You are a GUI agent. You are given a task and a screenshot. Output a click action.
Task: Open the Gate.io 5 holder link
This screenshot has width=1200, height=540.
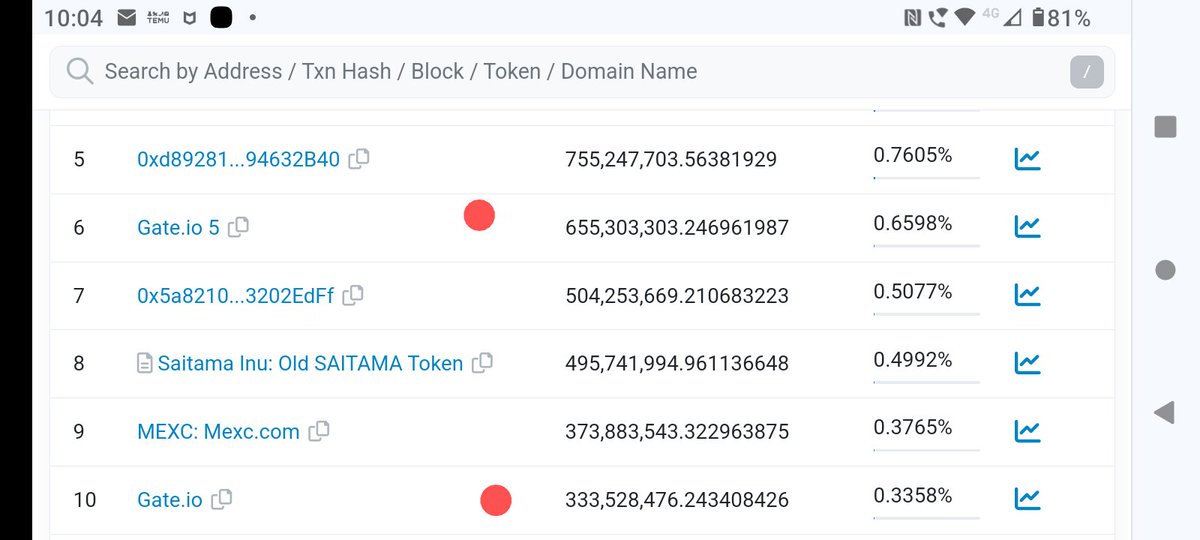[x=178, y=227]
